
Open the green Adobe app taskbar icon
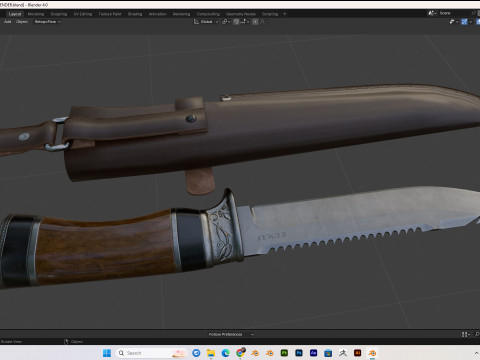point(284,353)
